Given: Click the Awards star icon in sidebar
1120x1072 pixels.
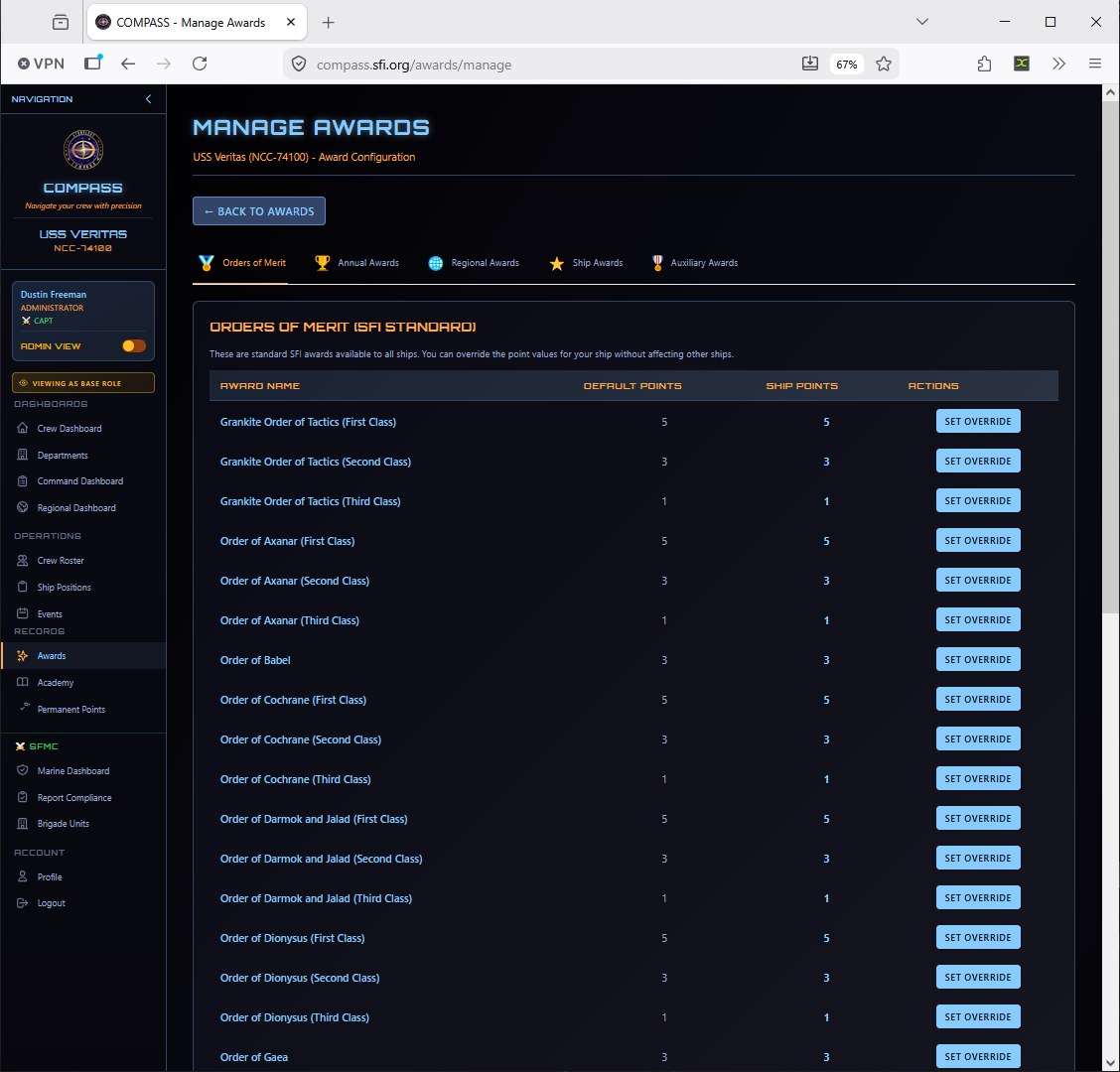Looking at the screenshot, I should click(22, 656).
